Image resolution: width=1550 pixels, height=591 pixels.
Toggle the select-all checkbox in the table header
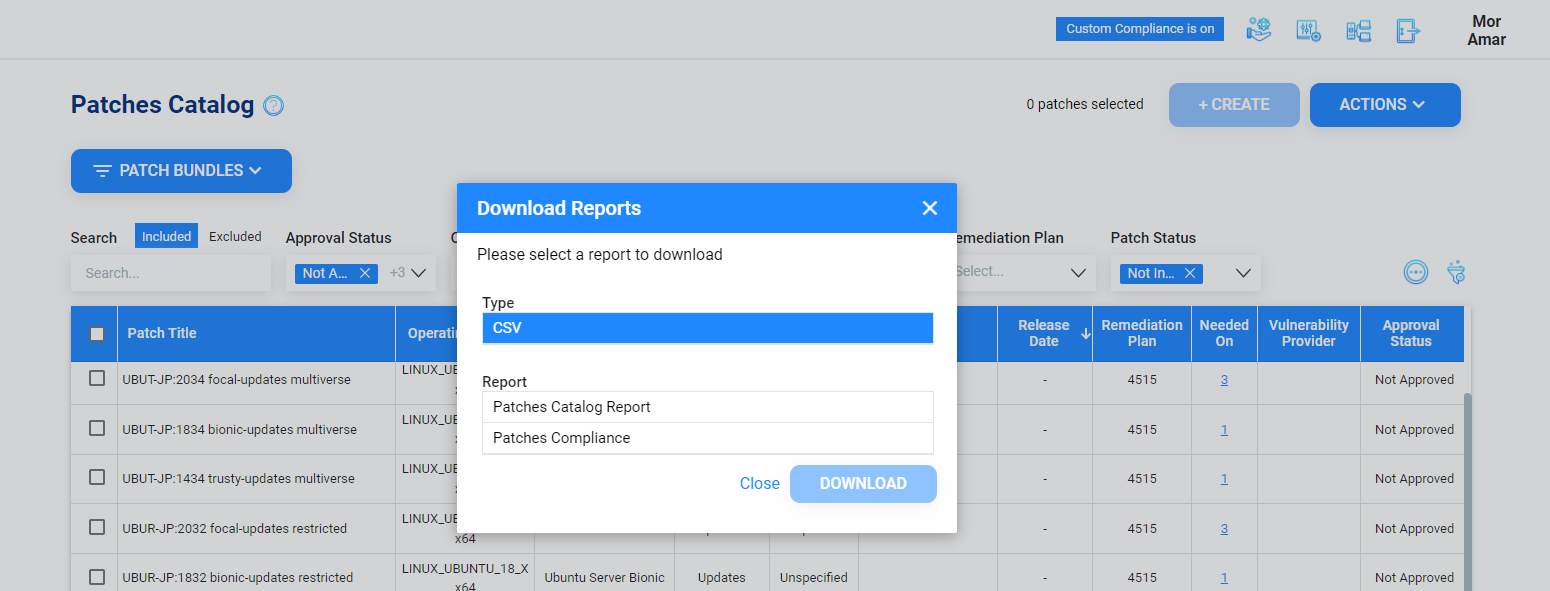94,333
